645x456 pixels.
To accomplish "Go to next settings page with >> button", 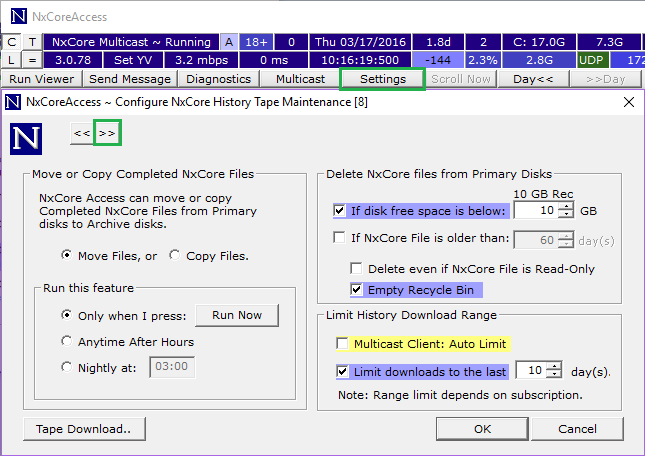I will (x=107, y=133).
